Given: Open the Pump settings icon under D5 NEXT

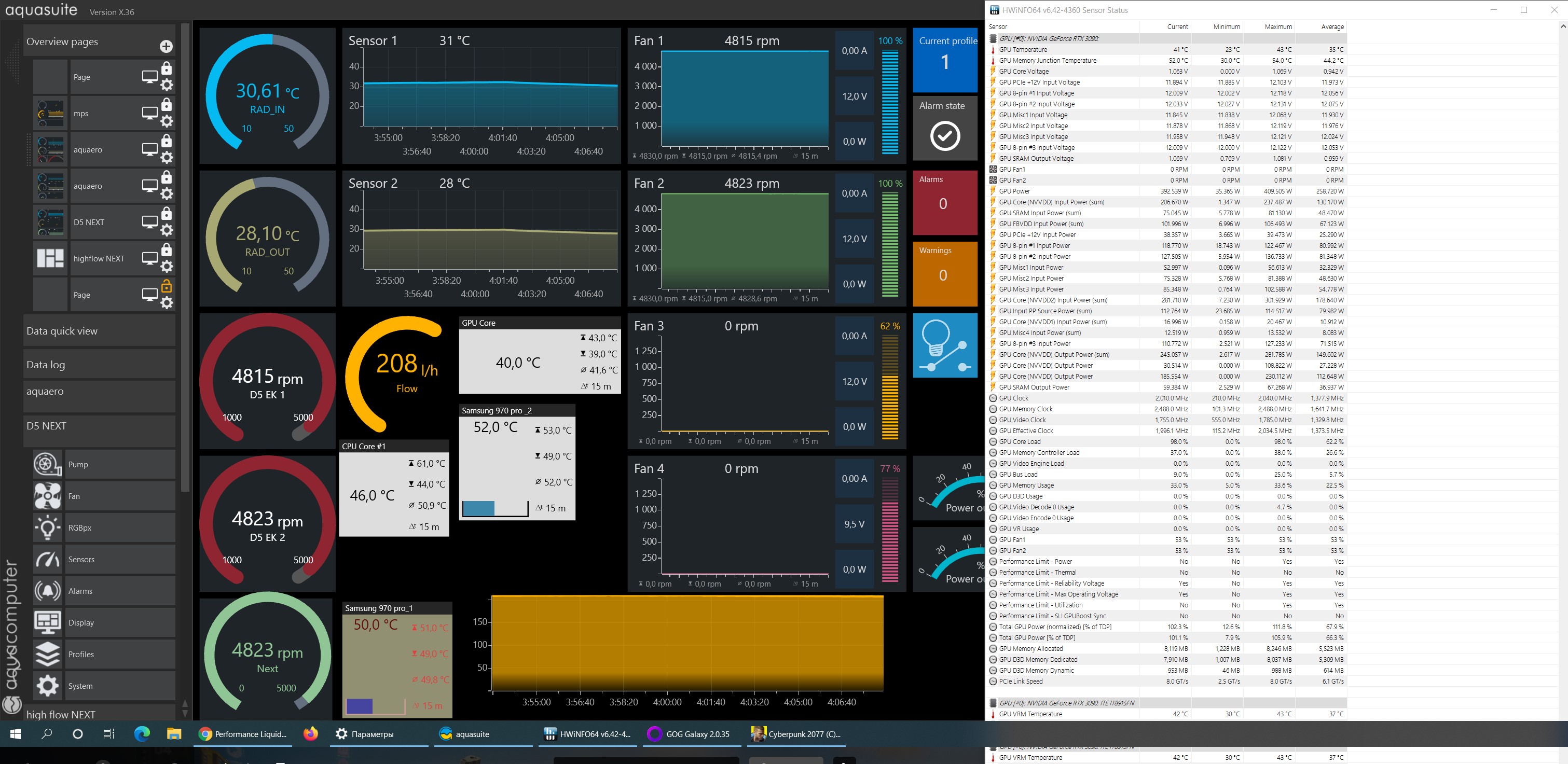Looking at the screenshot, I should pyautogui.click(x=48, y=464).
